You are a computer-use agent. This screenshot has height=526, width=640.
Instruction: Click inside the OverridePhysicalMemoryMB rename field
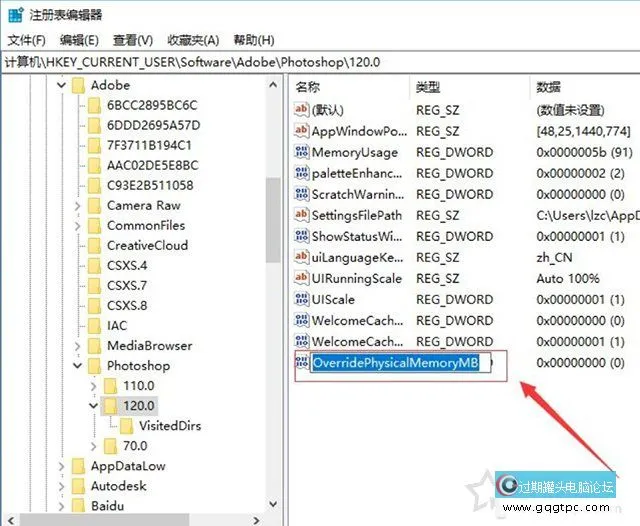click(x=400, y=363)
